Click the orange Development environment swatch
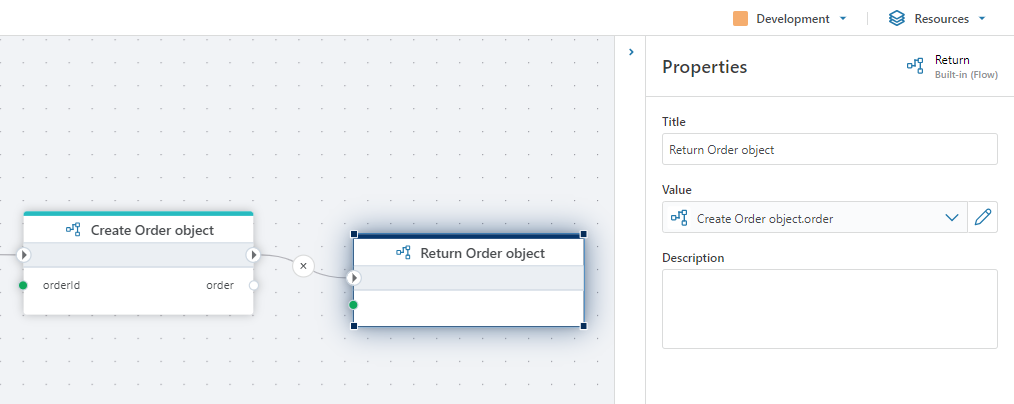The height and width of the screenshot is (404, 1014). [x=740, y=18]
